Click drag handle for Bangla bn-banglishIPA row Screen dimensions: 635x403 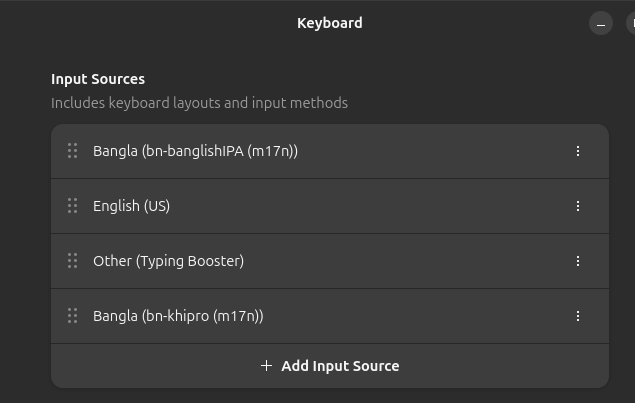[72, 151]
